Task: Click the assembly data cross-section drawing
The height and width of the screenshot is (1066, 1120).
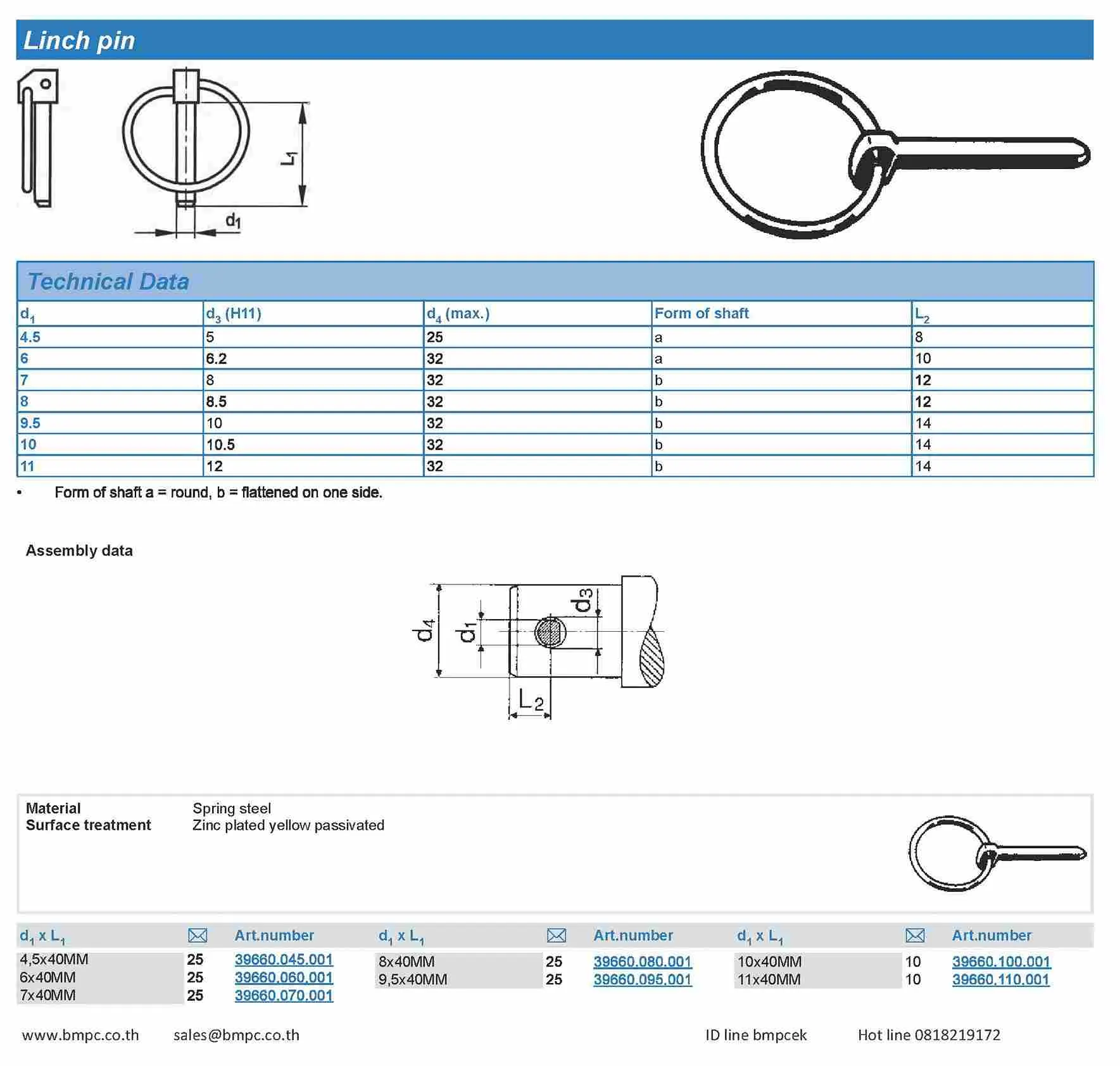Action: pyautogui.click(x=538, y=647)
